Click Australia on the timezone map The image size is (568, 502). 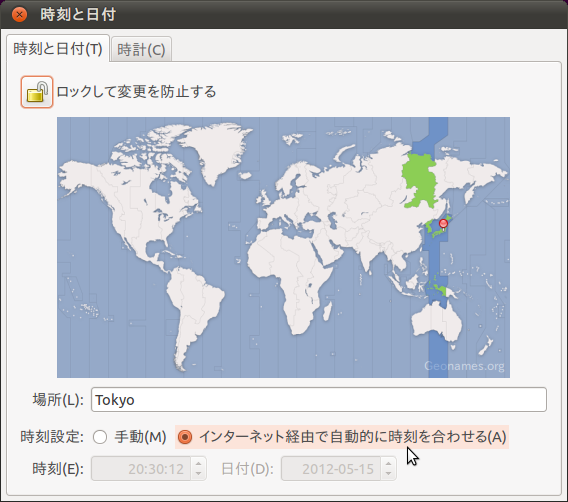coord(436,322)
